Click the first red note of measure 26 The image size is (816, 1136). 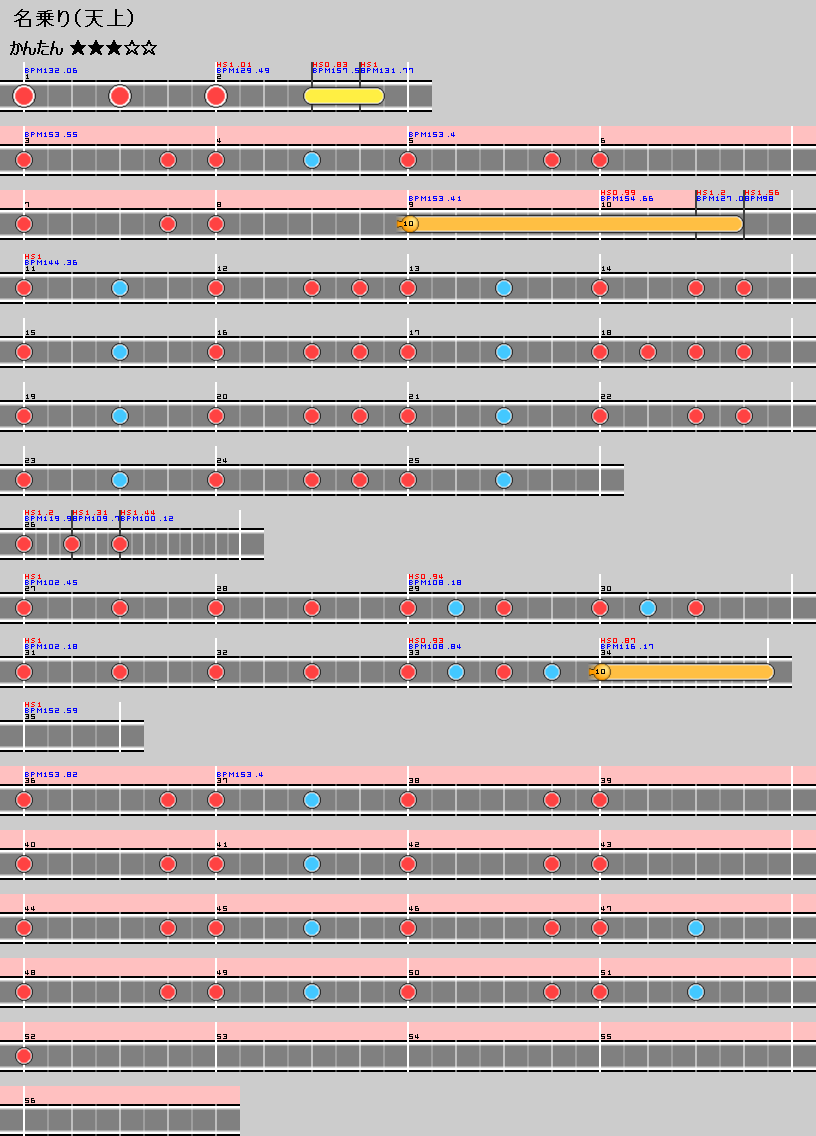pyautogui.click(x=24, y=544)
